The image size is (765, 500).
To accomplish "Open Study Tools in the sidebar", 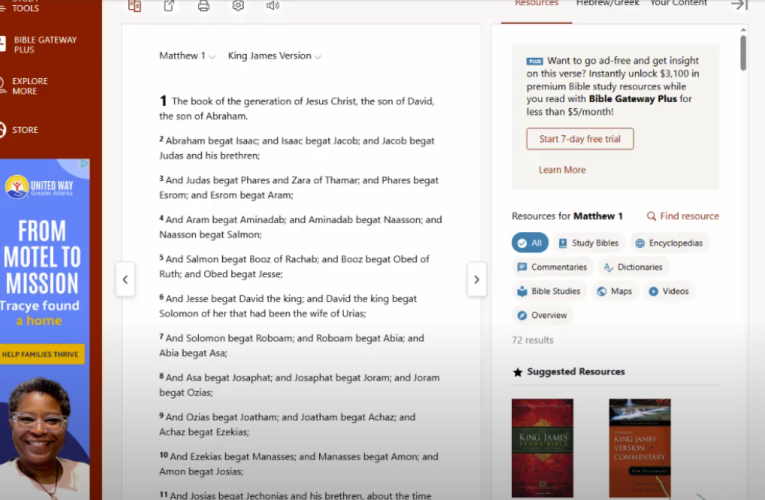I will click(25, 6).
